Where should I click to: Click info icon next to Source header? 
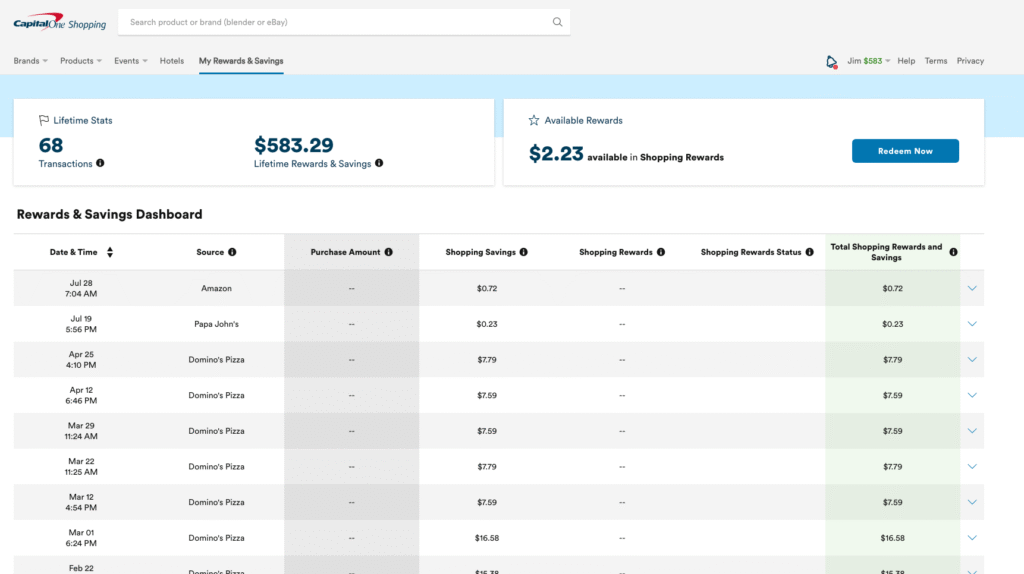232,253
